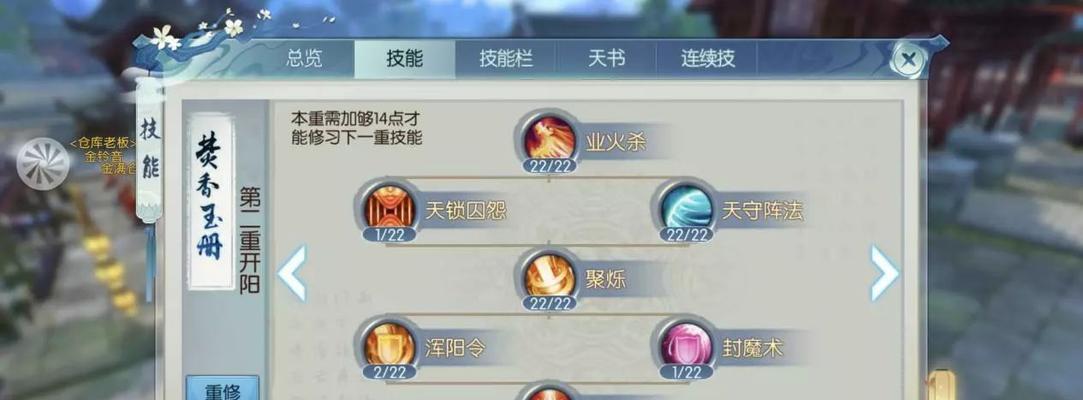Screen dimensions: 1083x400
Task: Select the 业火杀 skill icon
Action: coord(549,138)
